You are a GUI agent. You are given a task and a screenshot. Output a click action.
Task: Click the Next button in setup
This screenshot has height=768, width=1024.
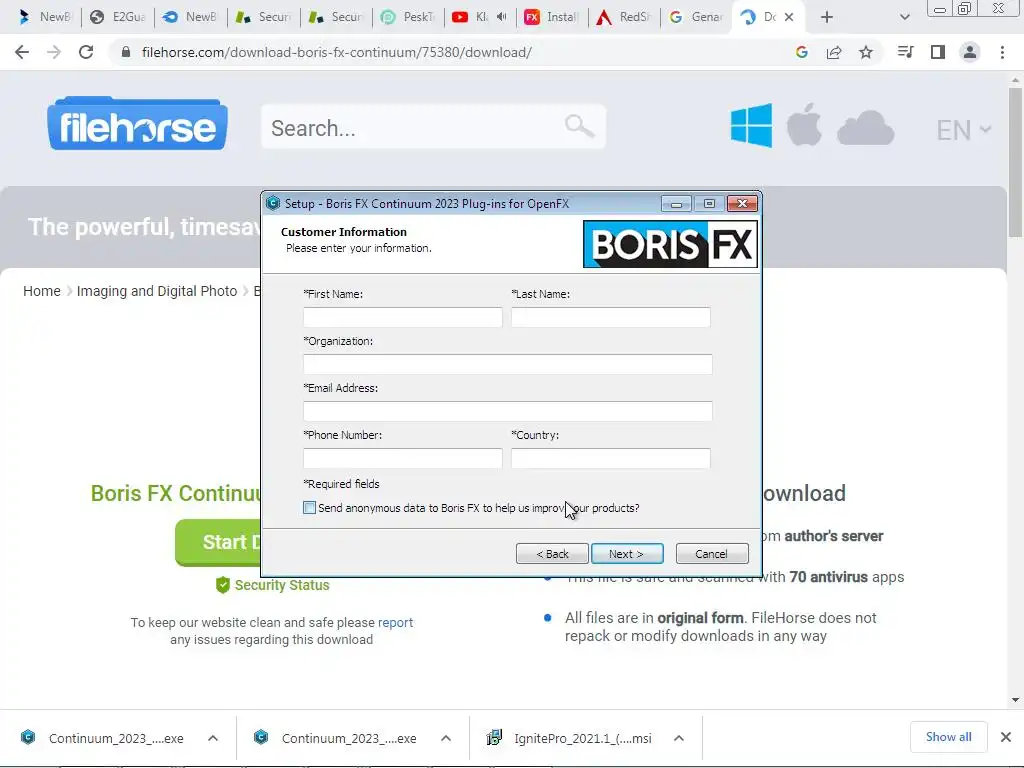627,554
